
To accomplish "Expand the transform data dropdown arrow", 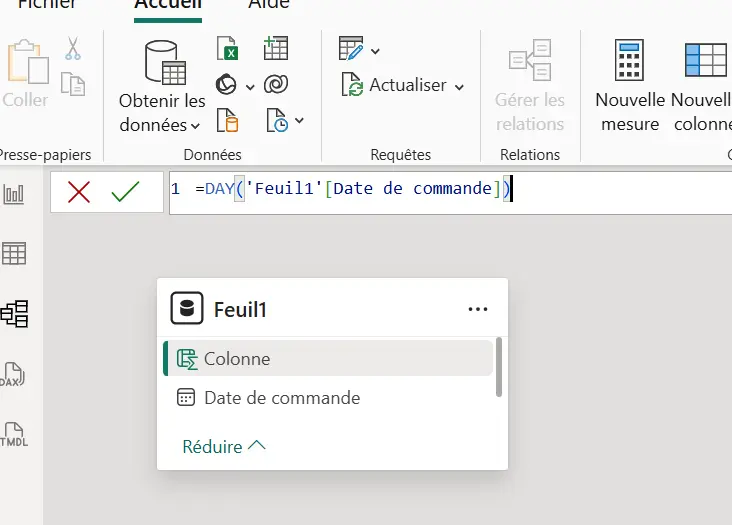I will (x=375, y=51).
